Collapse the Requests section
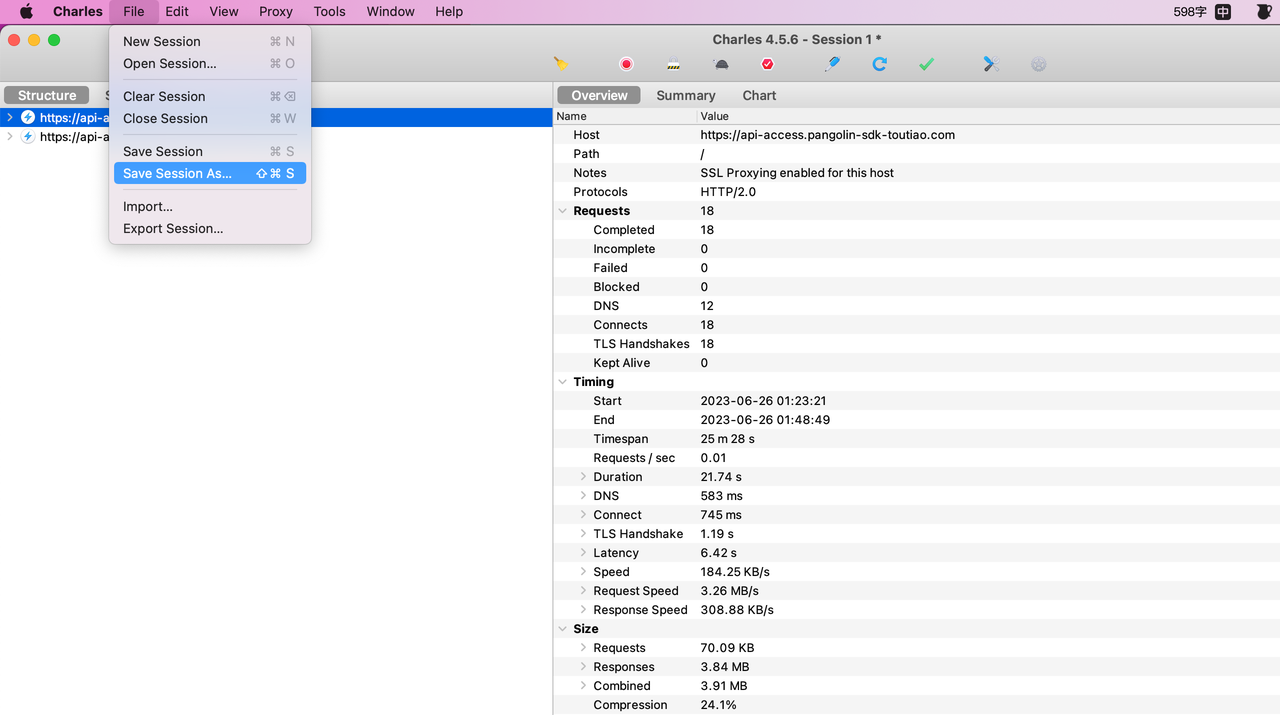This screenshot has width=1280, height=715. pos(561,211)
